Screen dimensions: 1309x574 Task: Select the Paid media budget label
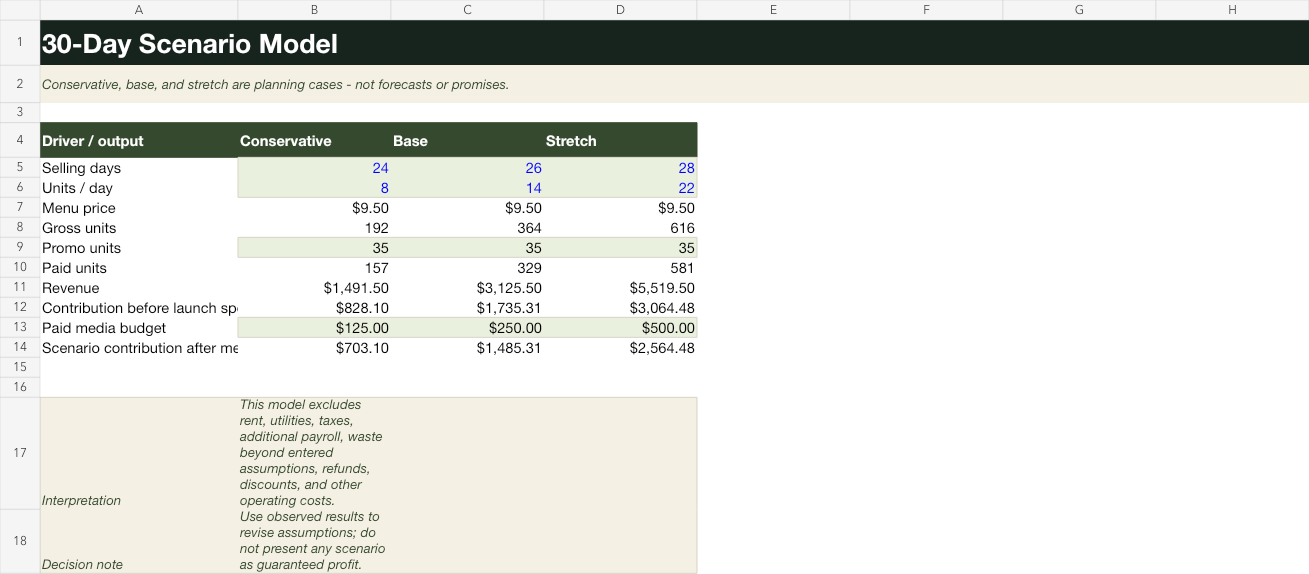(139, 328)
